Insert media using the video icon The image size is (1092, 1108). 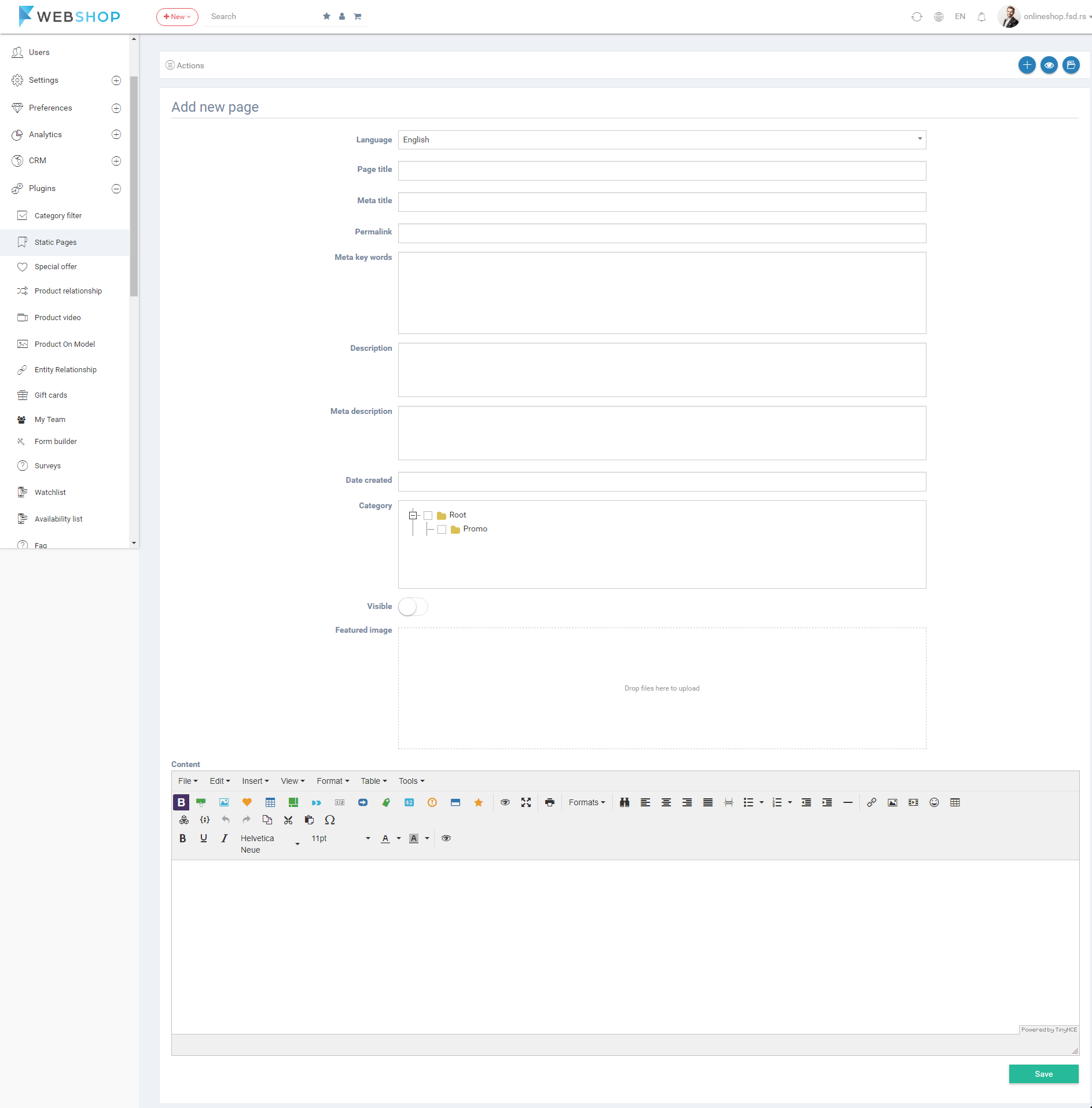[913, 802]
